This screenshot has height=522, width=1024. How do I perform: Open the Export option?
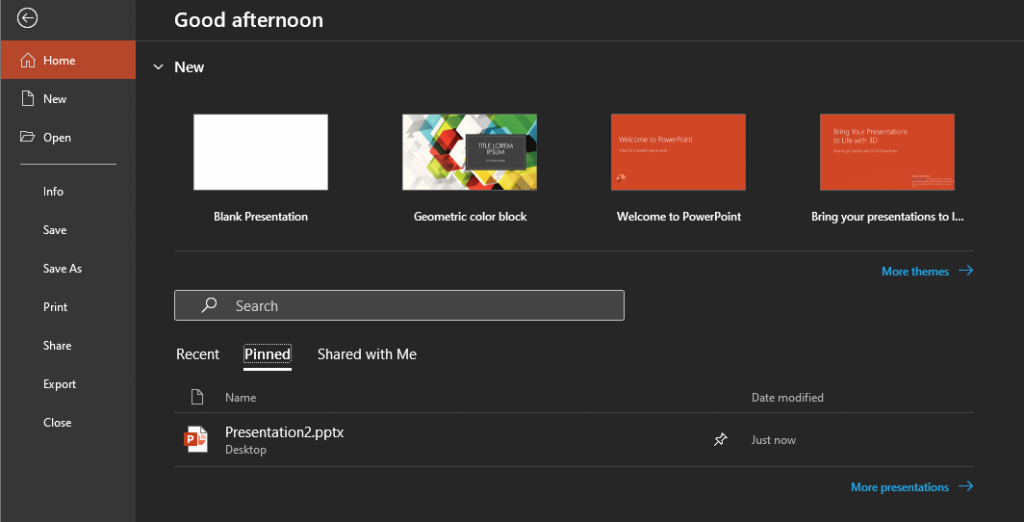(59, 384)
